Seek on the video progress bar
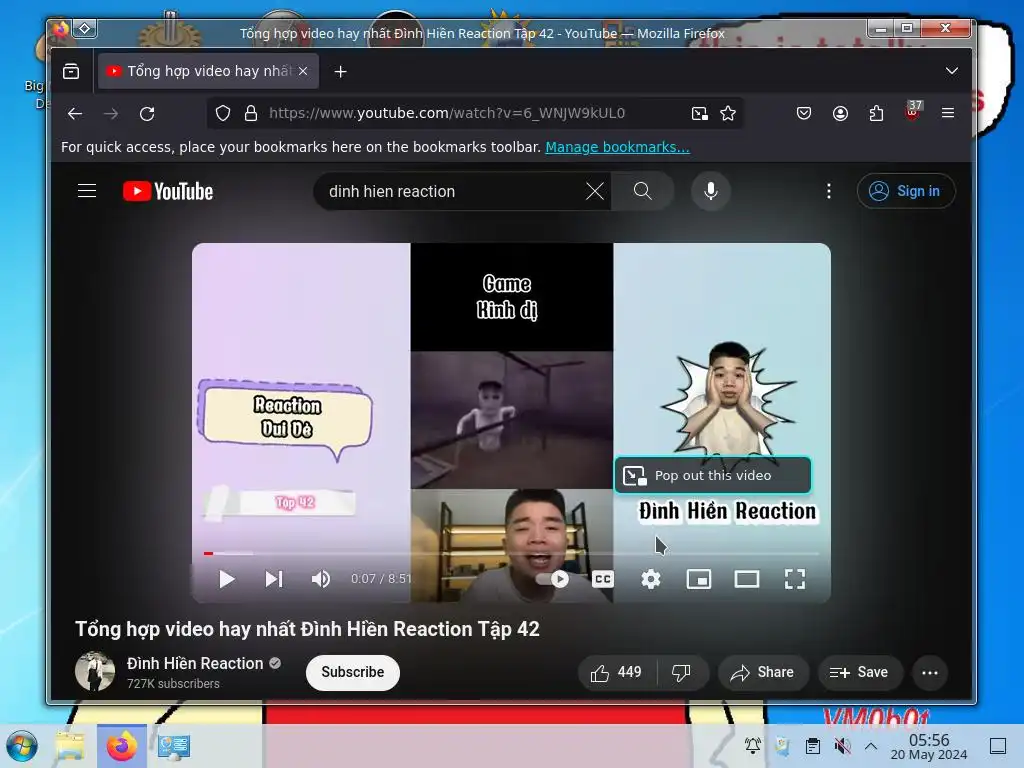Viewport: 1024px width, 768px height. click(511, 554)
